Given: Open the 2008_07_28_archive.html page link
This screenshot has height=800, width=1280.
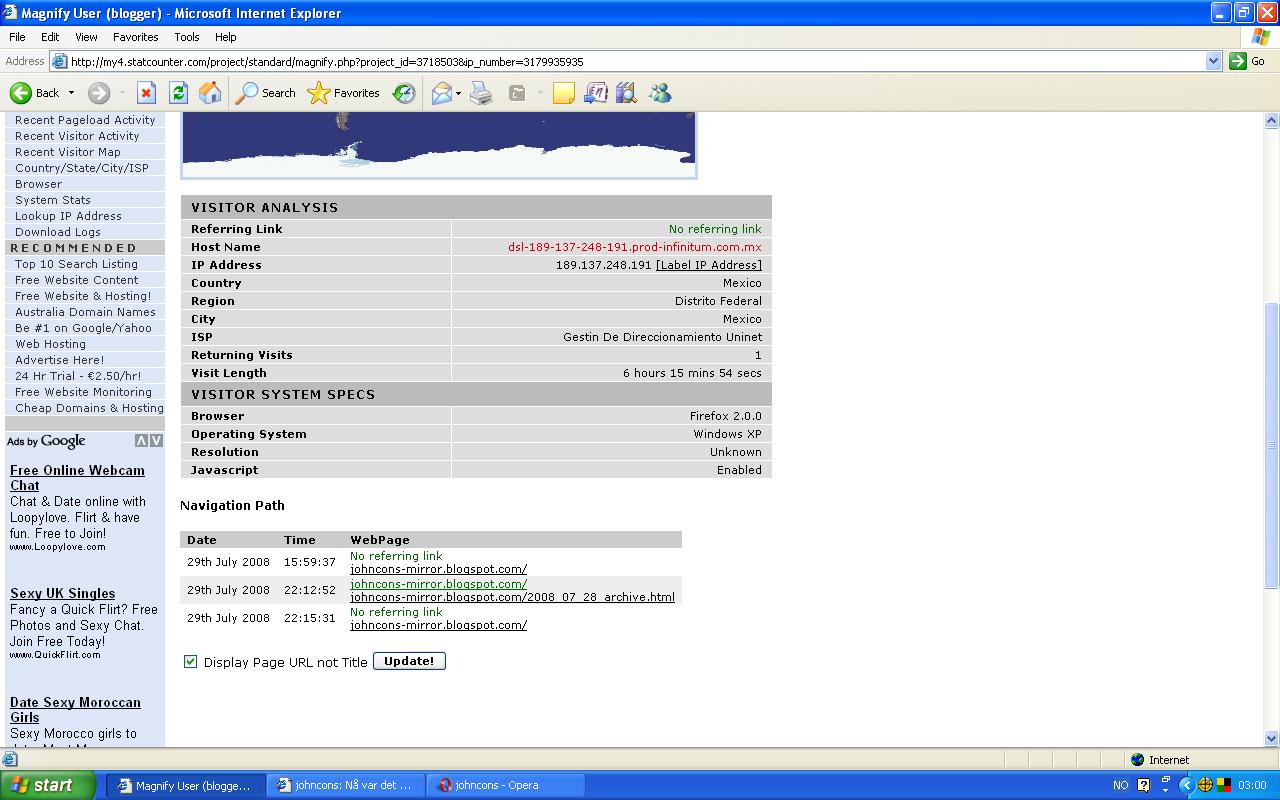Looking at the screenshot, I should coord(512,597).
